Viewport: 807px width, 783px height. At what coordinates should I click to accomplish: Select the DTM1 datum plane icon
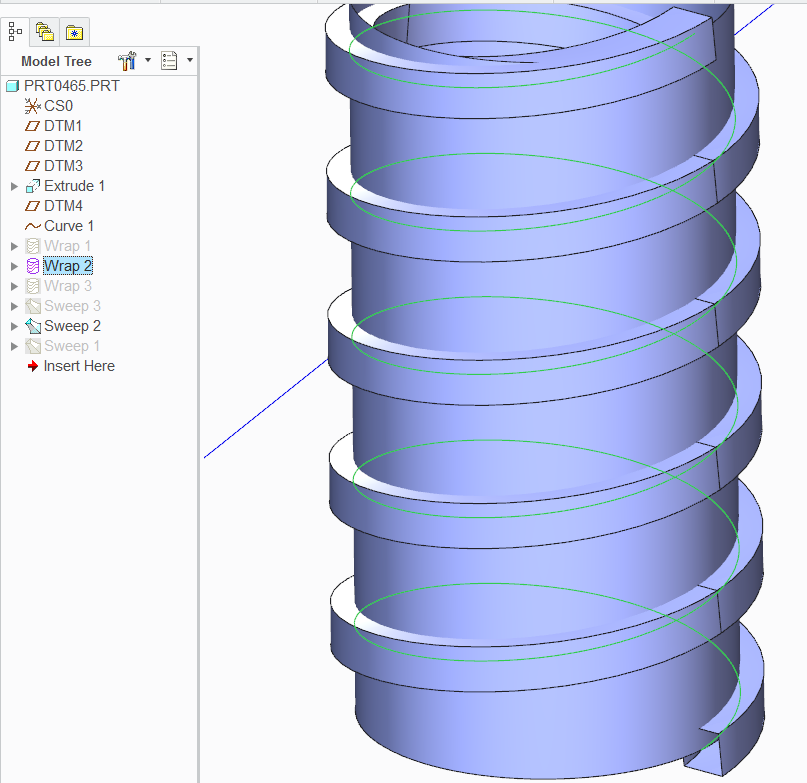click(x=32, y=126)
